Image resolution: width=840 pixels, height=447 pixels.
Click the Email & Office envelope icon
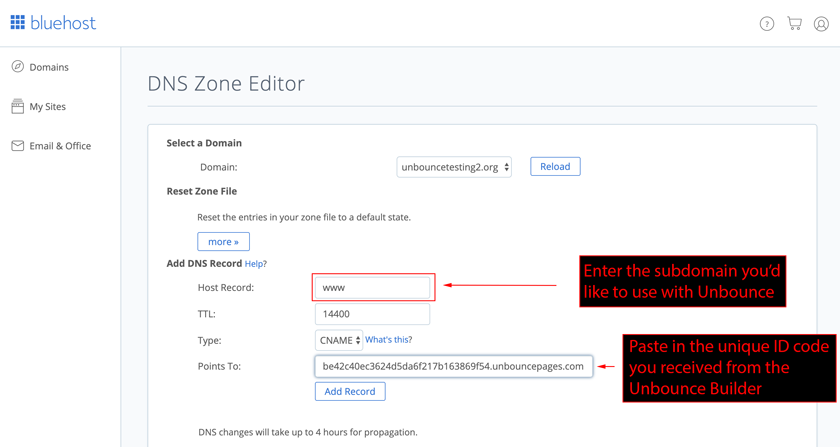[18, 146]
